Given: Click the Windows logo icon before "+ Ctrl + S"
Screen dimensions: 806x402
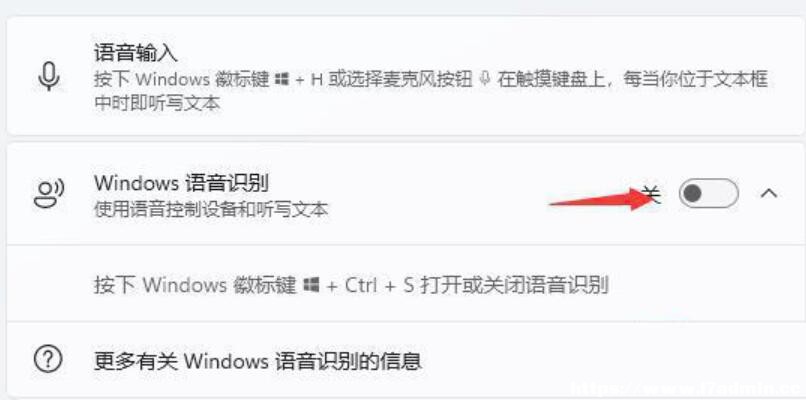Looking at the screenshot, I should point(311,284).
